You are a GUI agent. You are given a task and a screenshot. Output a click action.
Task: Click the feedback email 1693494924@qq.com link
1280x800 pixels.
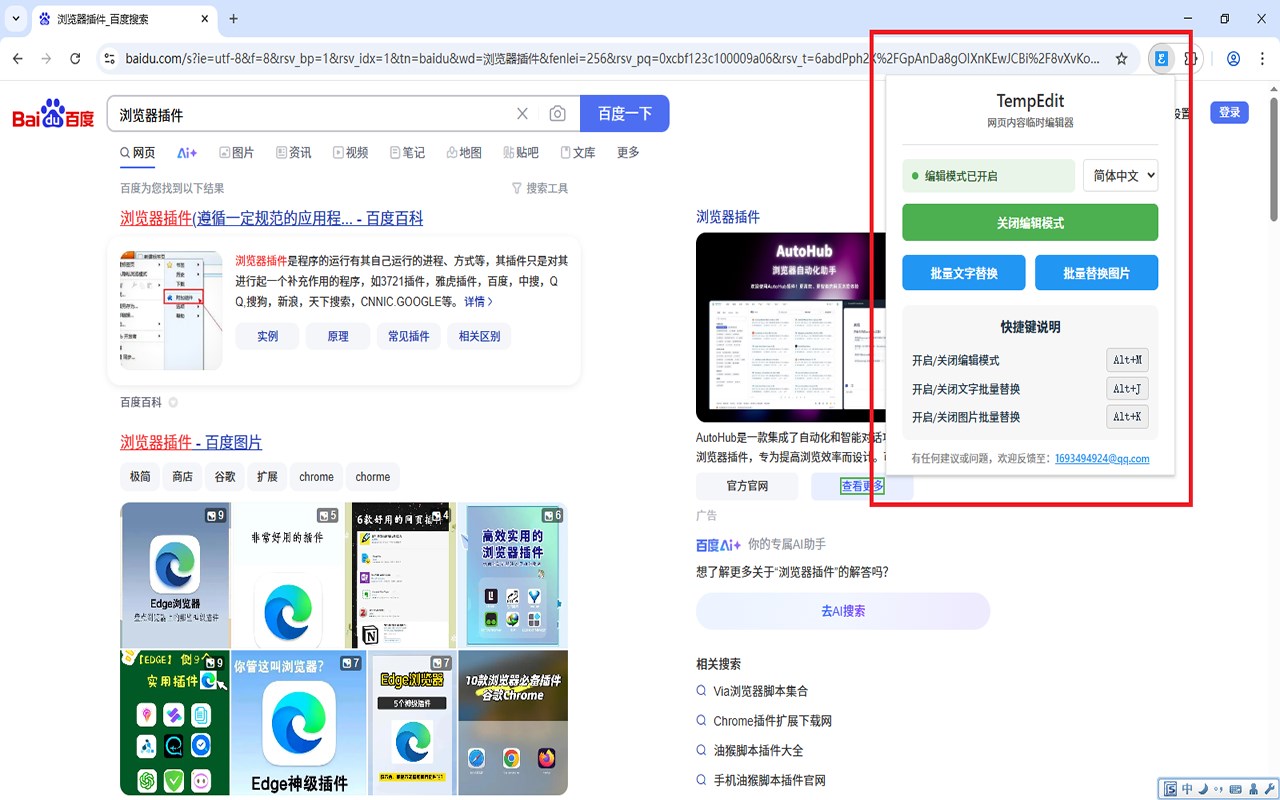pyautogui.click(x=1102, y=459)
